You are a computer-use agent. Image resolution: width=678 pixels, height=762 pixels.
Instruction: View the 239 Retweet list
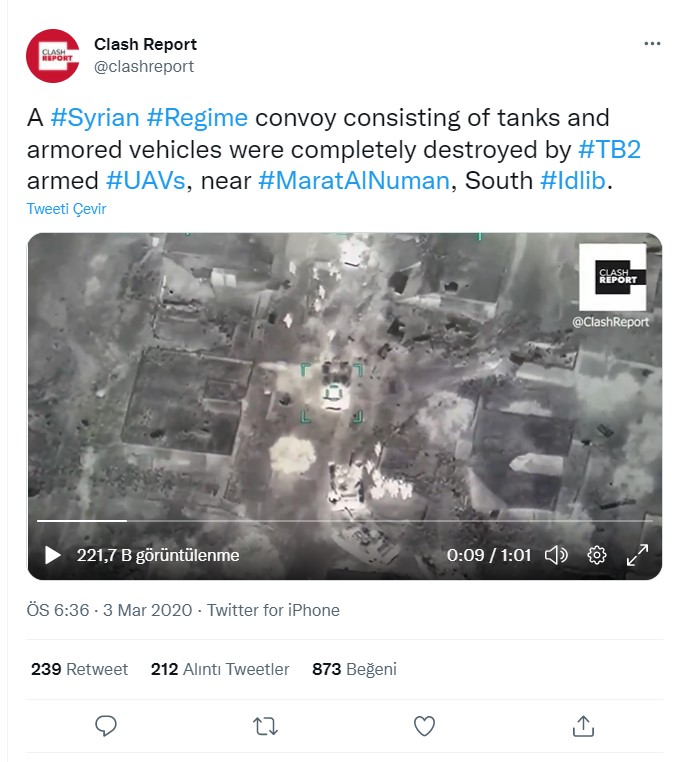[79, 669]
